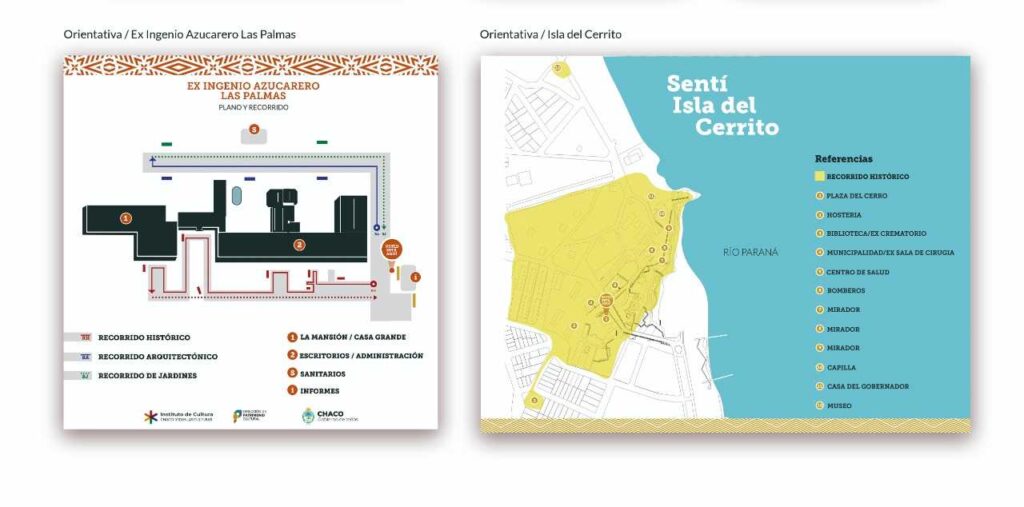Click the 'EX INGENIO AZUCARERO LAS PALMAS' heading
The height and width of the screenshot is (507, 1024).
253,91
